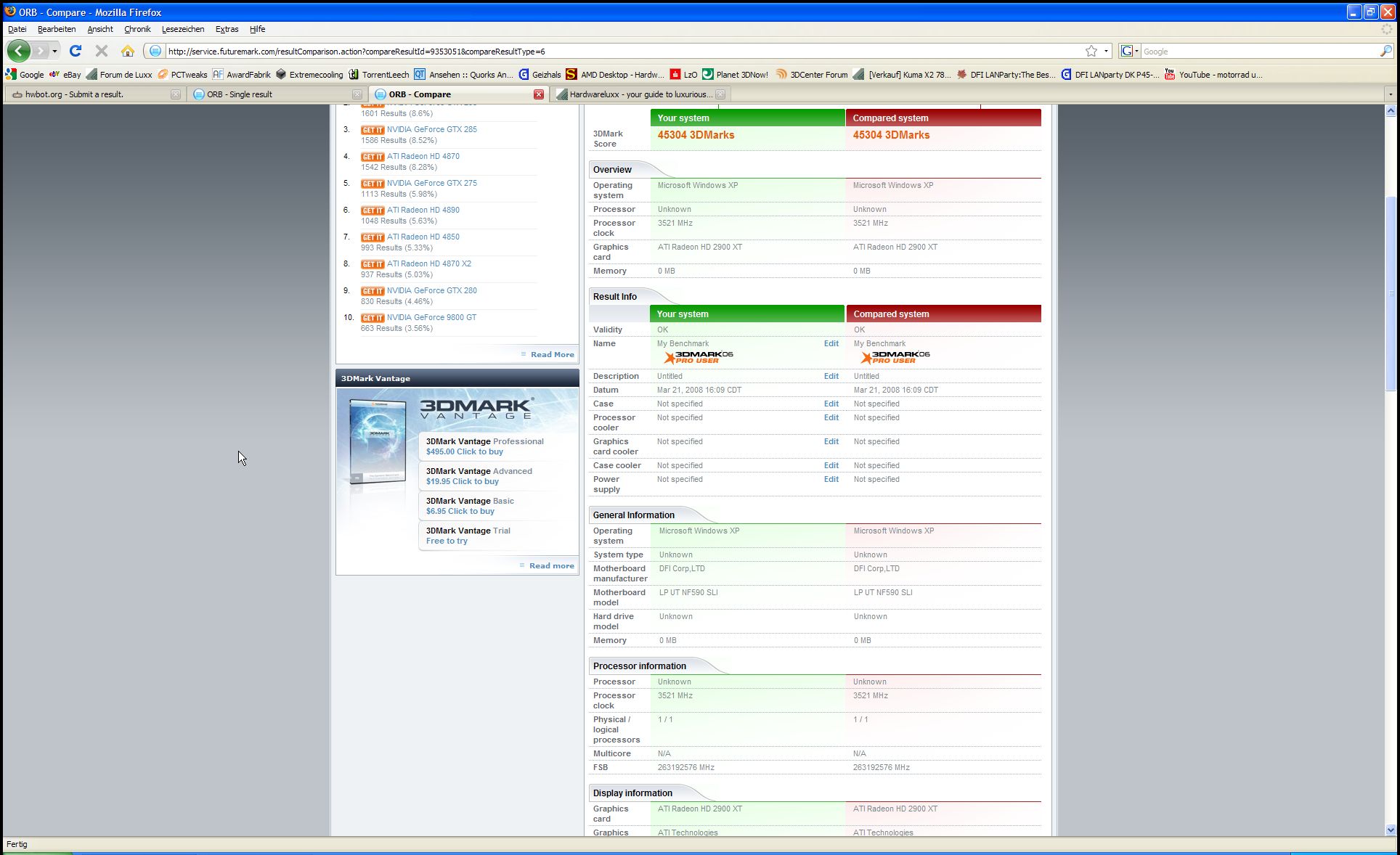Open the eBay bookmark

65,74
